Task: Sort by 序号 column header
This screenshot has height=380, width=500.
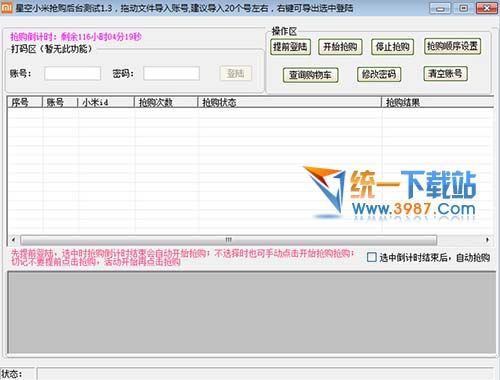Action: coord(25,102)
